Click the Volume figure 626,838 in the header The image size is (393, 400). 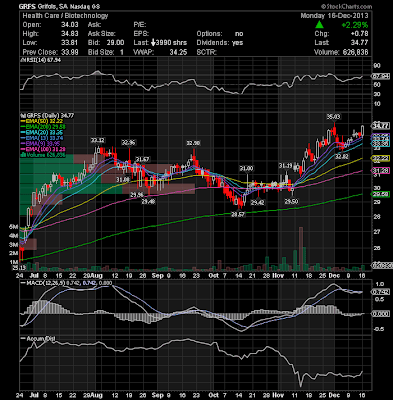(x=355, y=52)
